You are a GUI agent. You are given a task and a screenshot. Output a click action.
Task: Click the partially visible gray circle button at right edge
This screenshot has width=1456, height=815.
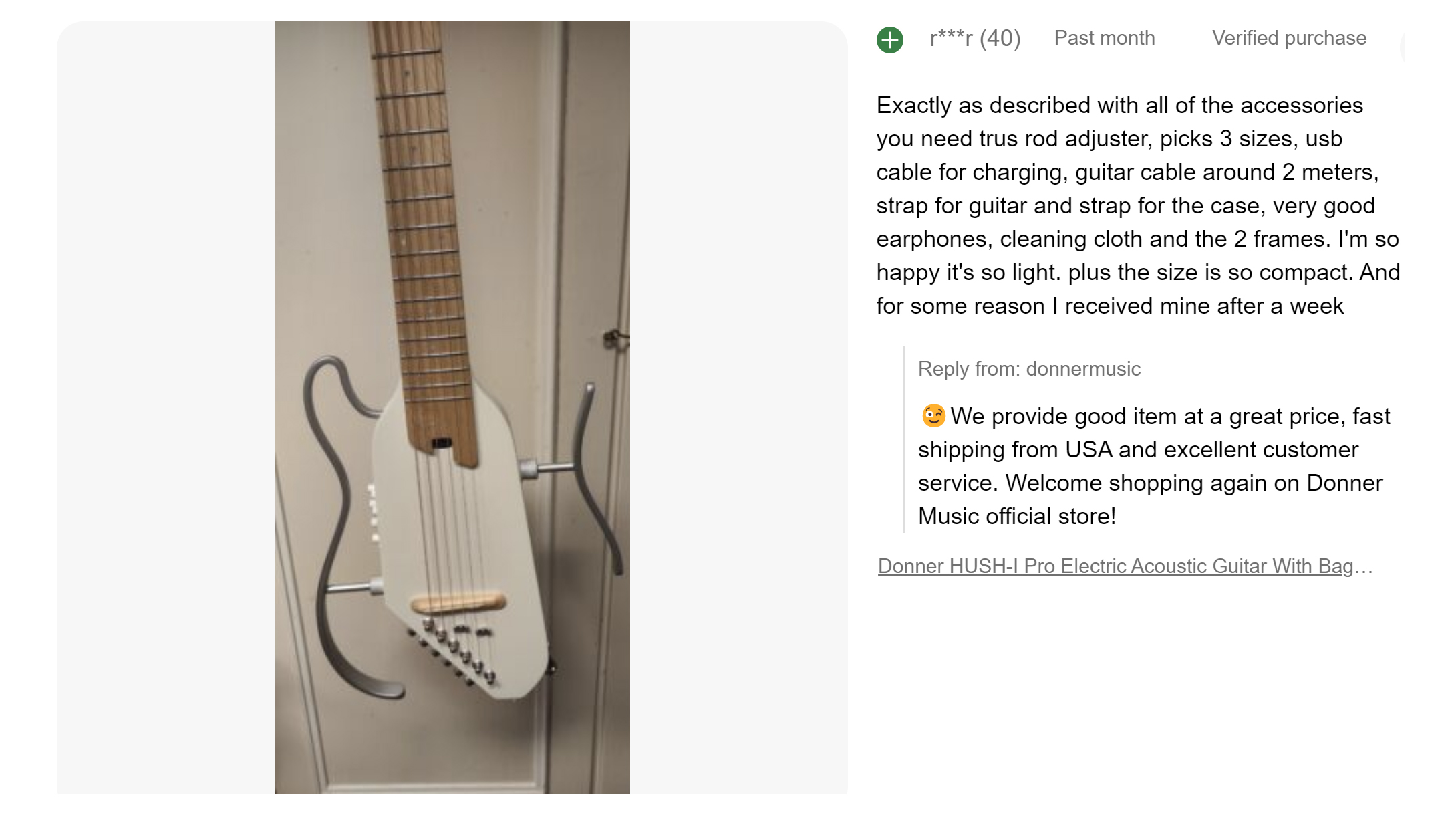click(1403, 47)
